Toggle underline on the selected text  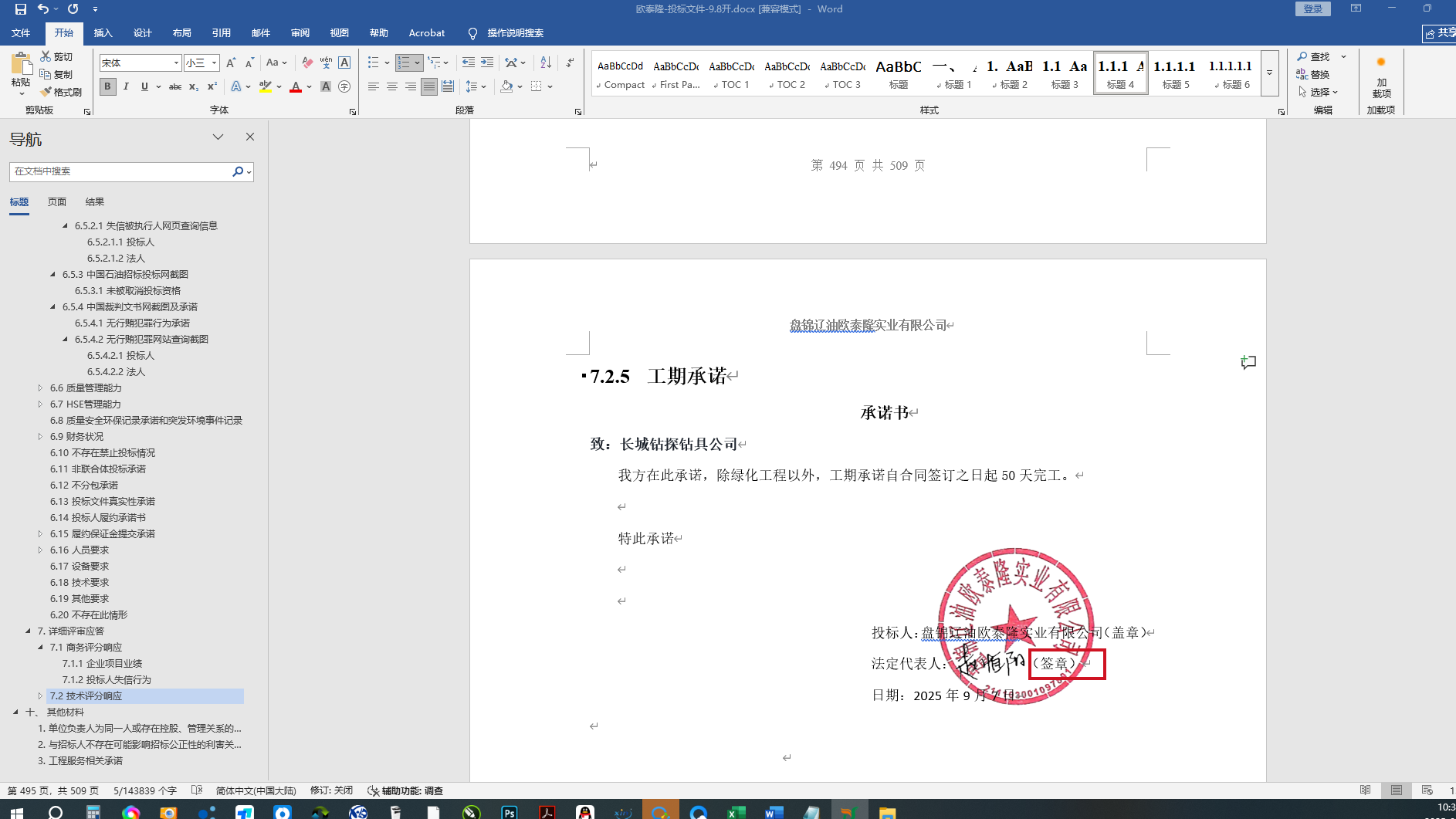(x=144, y=86)
